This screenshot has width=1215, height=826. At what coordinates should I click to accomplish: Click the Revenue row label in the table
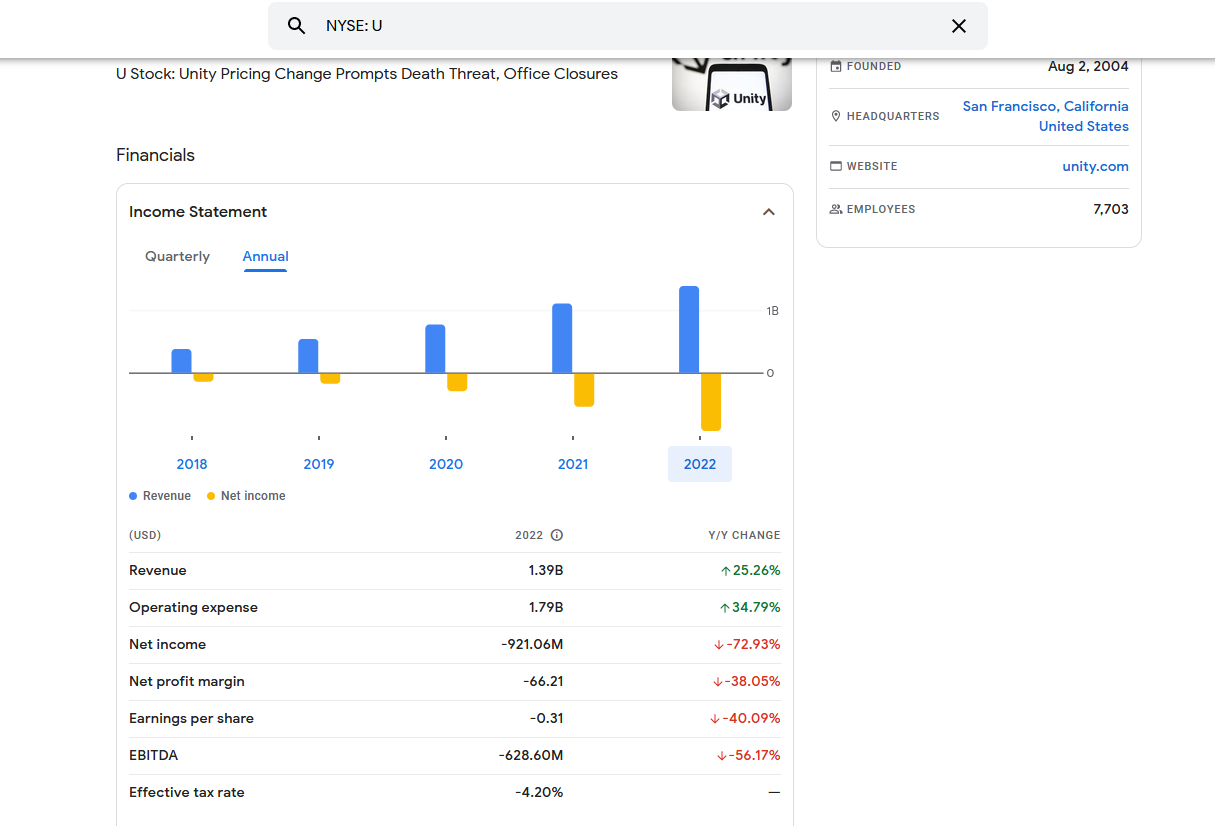[158, 571]
